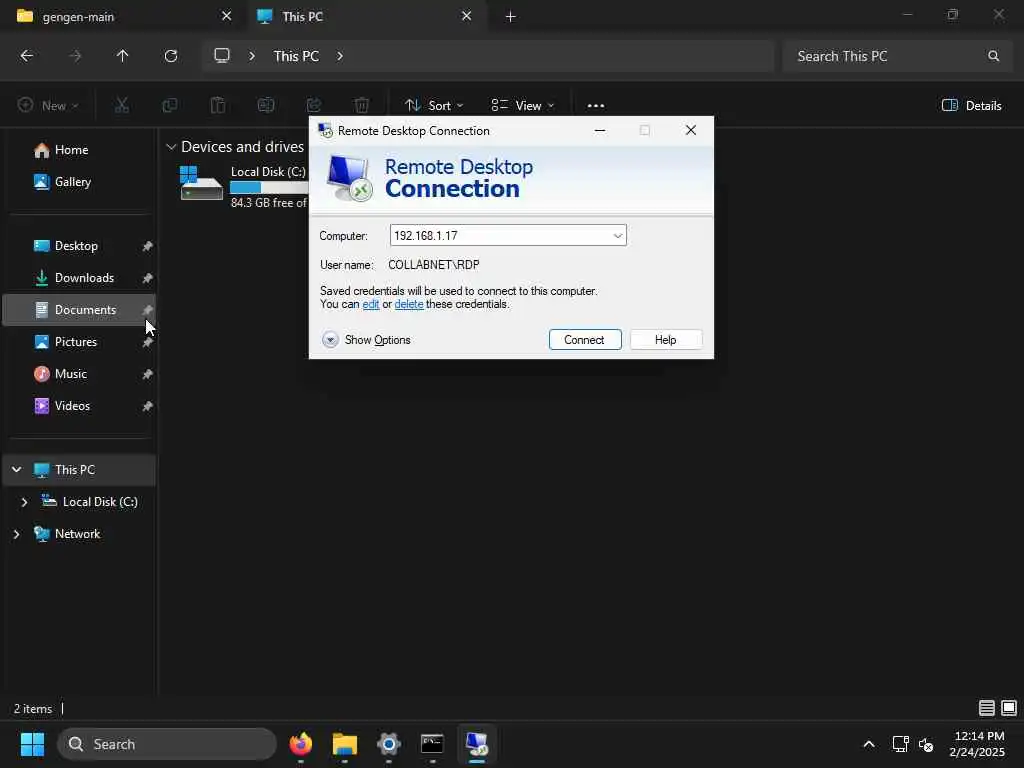The image size is (1024, 768).
Task: Open Help in the Remote Desktop dialog
Action: 665,340
